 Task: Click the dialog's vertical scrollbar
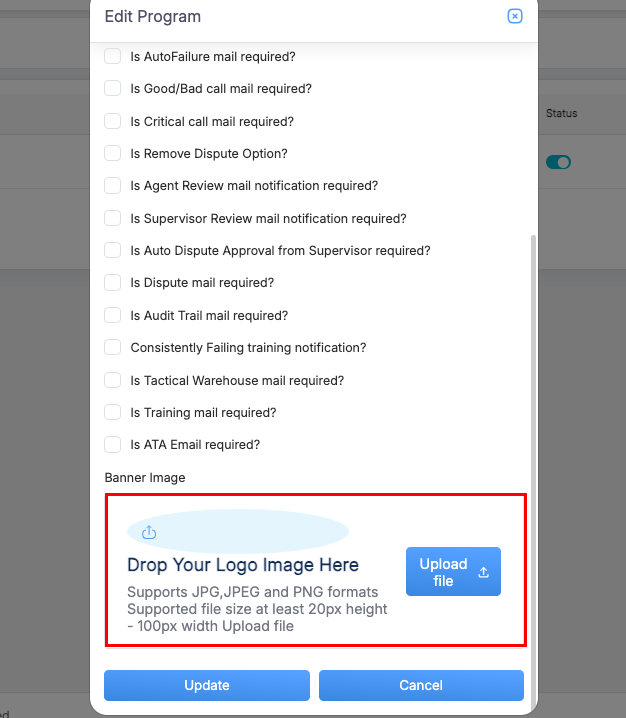533,450
